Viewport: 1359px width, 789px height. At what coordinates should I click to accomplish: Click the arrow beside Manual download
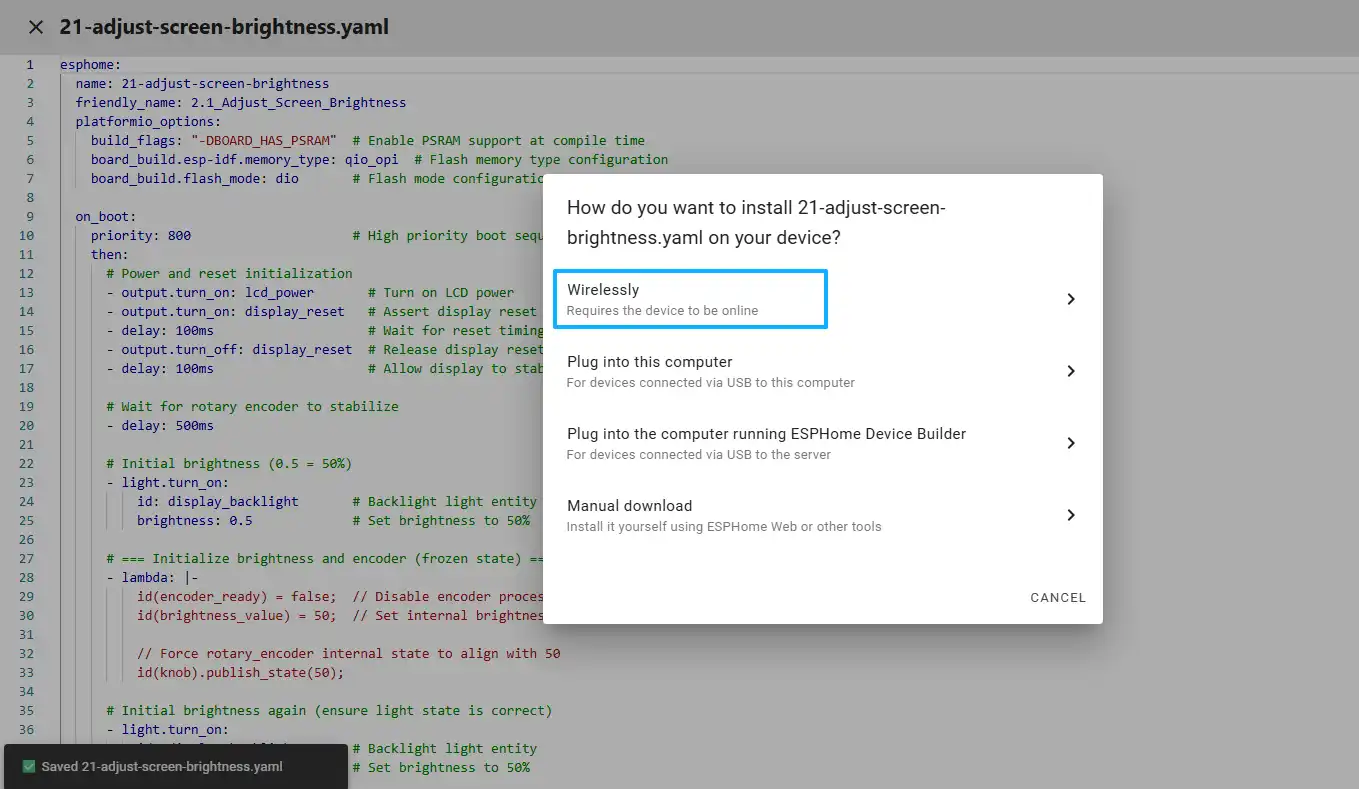pos(1070,515)
